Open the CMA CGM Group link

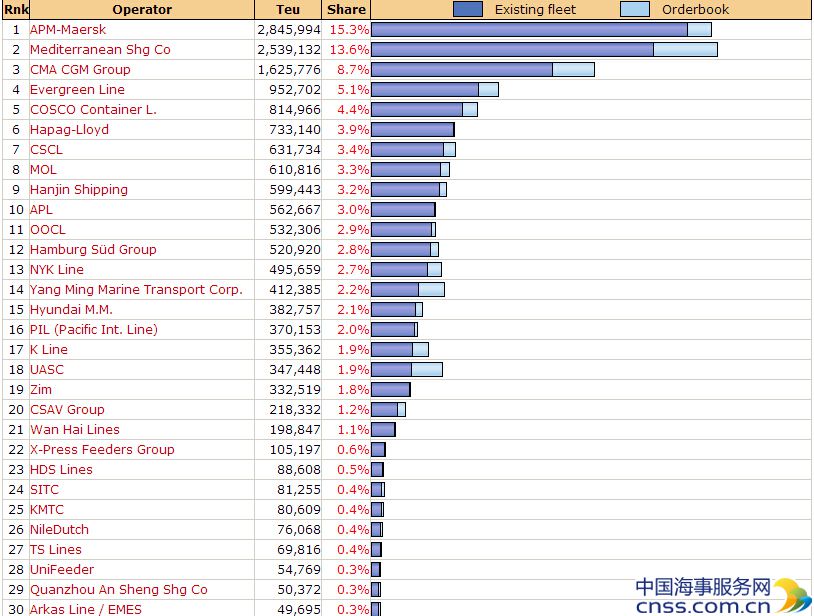[x=80, y=70]
